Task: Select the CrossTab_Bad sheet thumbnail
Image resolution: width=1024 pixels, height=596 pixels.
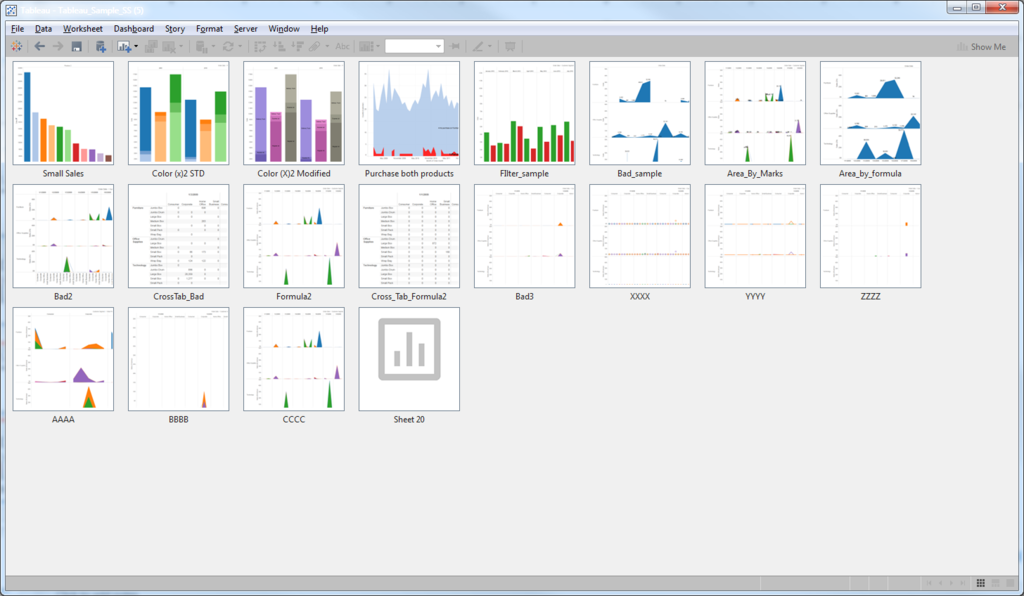Action: click(178, 236)
